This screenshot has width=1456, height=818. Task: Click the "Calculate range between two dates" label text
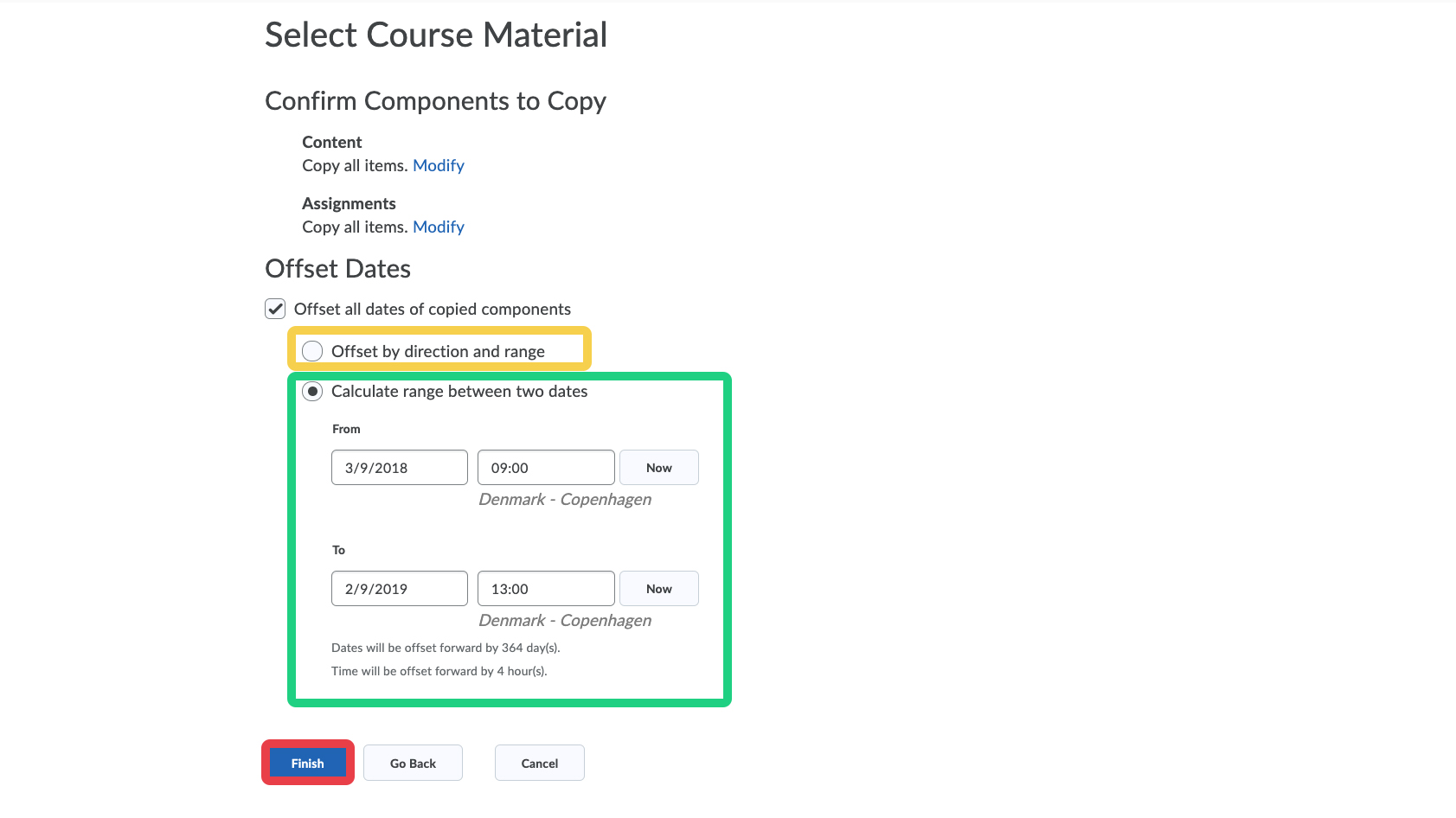pos(459,392)
